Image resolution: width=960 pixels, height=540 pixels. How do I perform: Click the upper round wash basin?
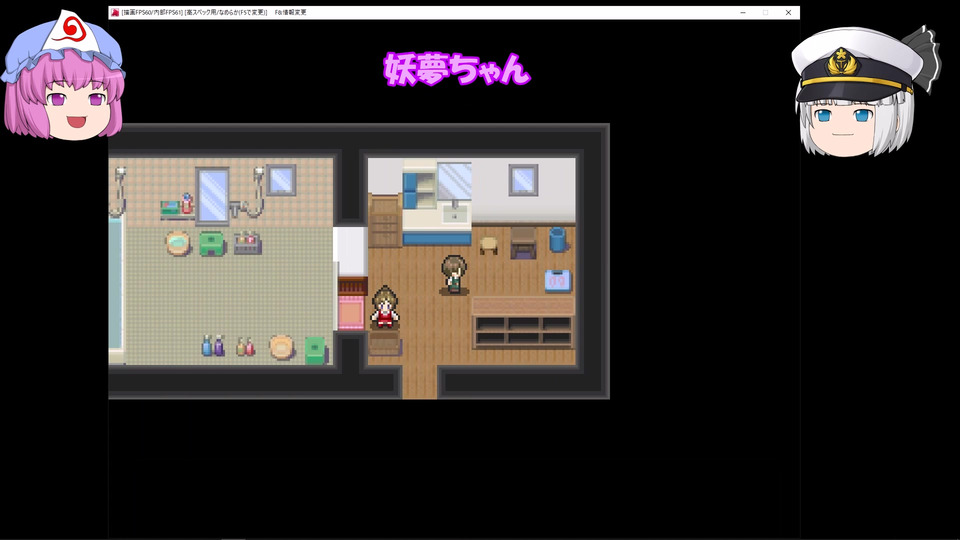[178, 243]
